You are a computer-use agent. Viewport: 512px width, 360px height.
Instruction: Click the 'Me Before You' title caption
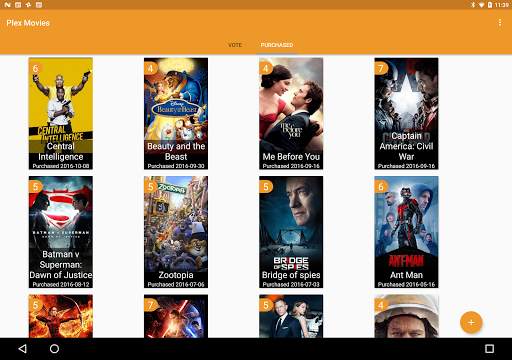(x=291, y=156)
